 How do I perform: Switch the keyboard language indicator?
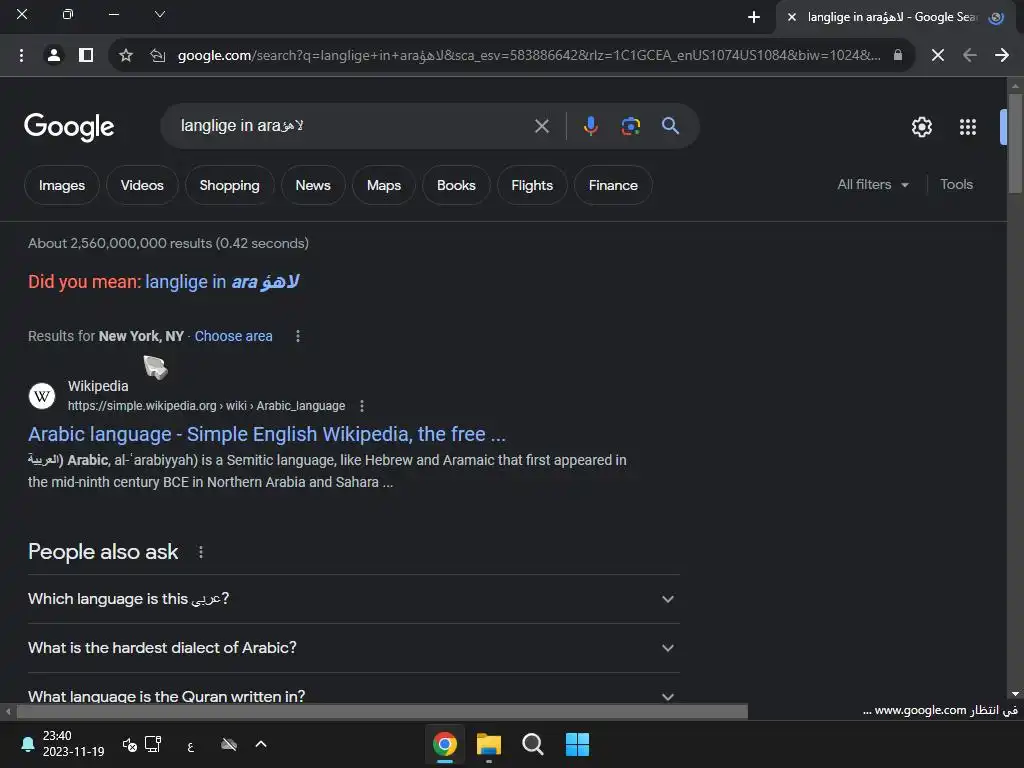click(191, 746)
